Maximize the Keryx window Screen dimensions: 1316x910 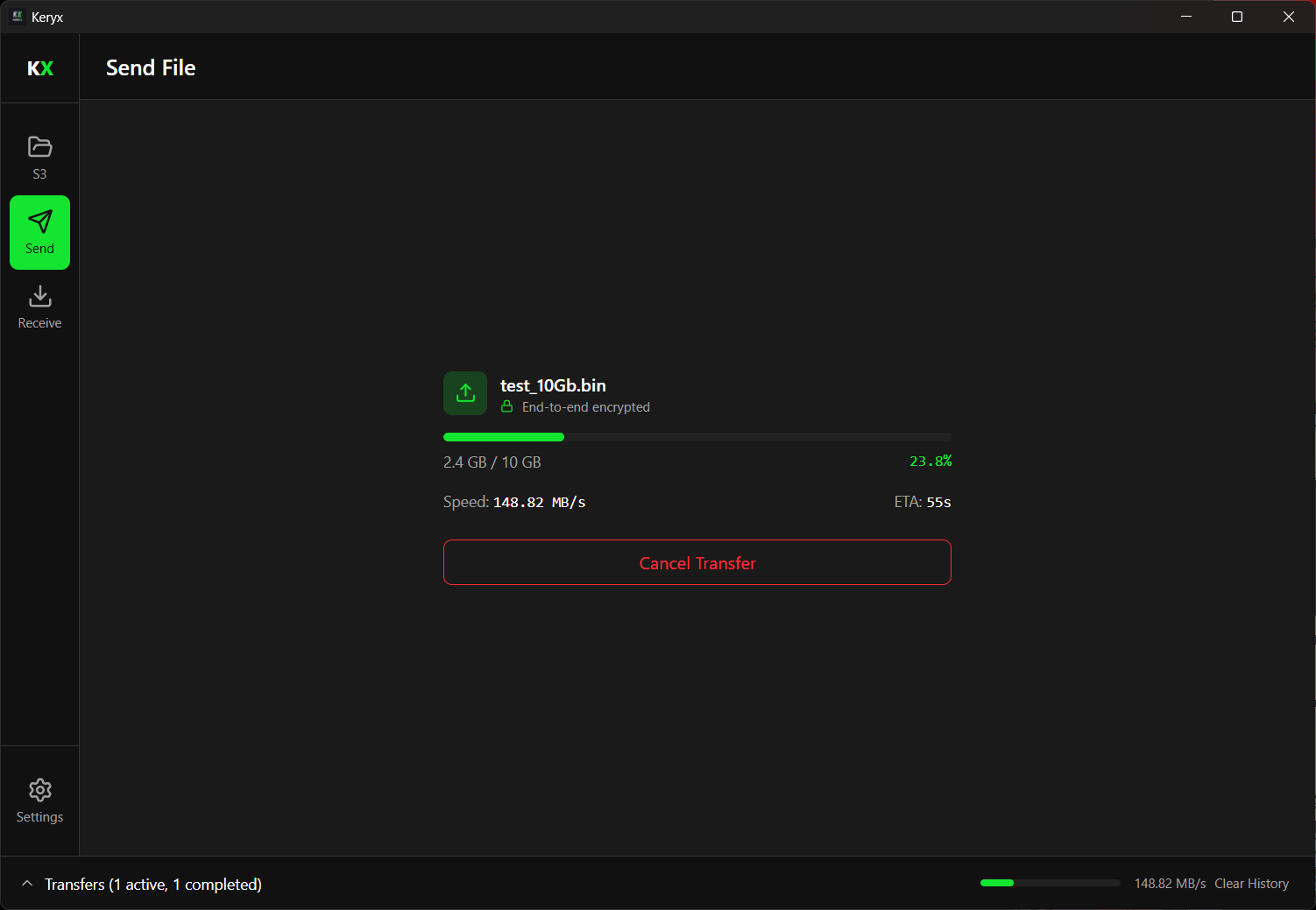[x=1237, y=17]
